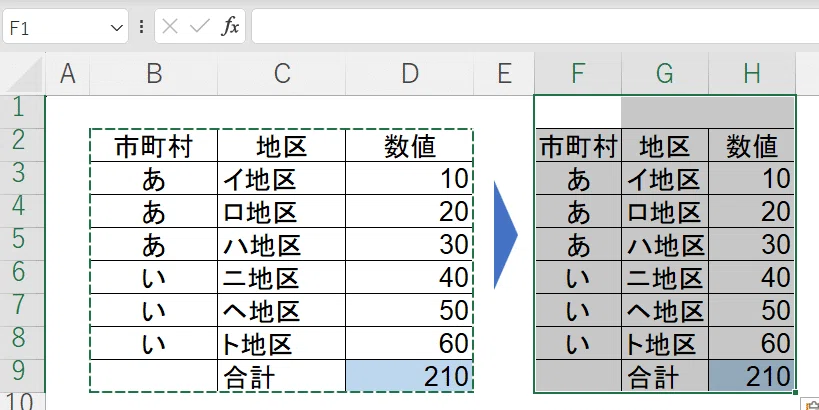Click cell D4 with value 20
This screenshot has width=819, height=410.
click(x=410, y=211)
